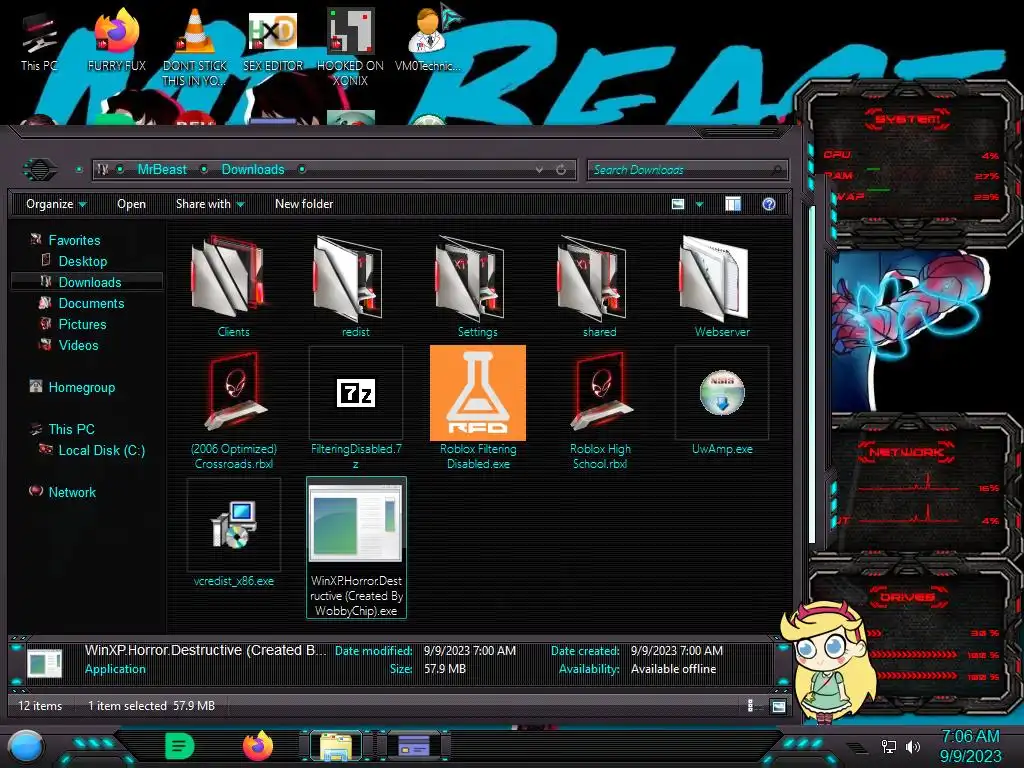
Task: Open the Clients folder
Action: (x=233, y=286)
